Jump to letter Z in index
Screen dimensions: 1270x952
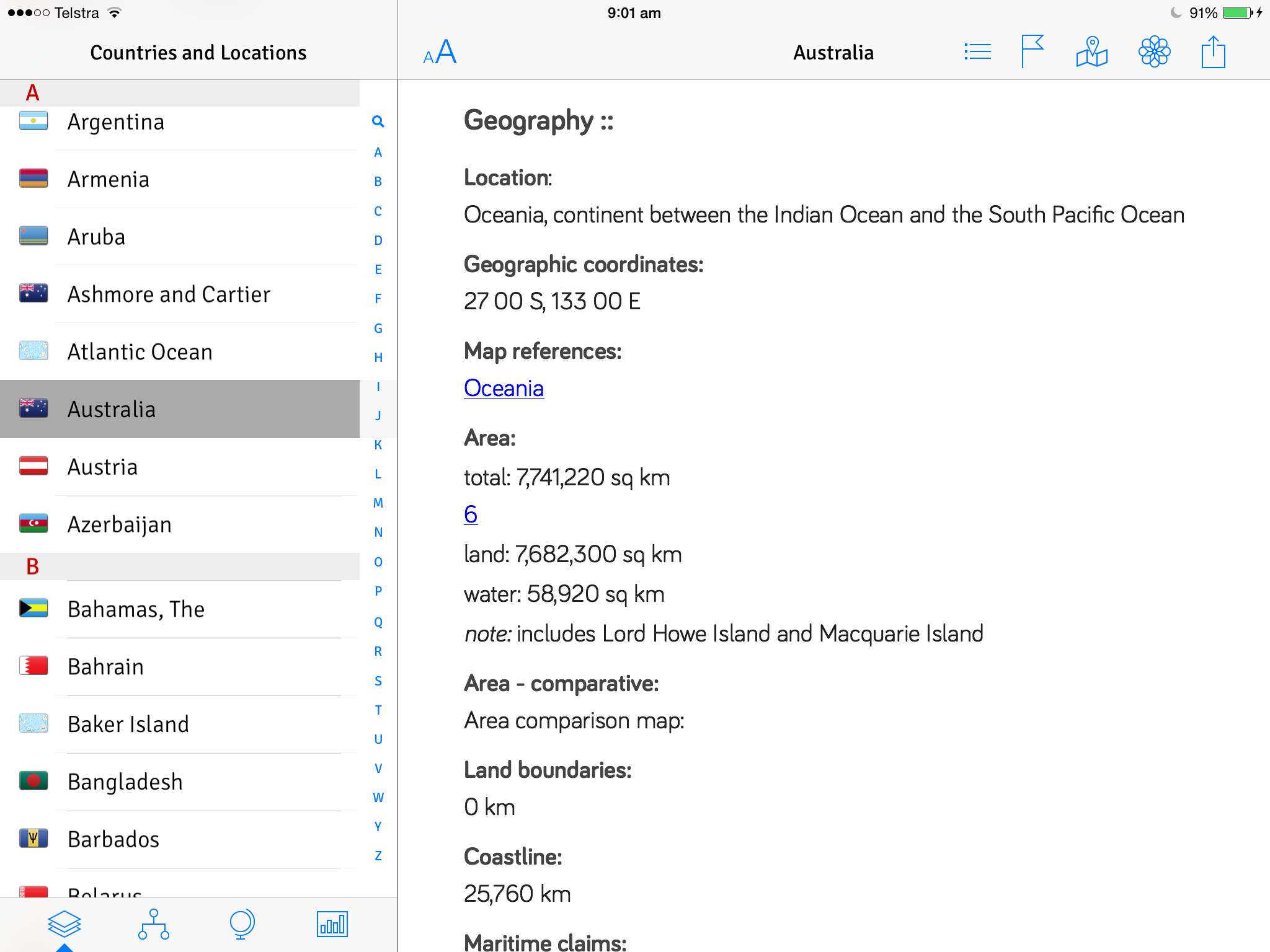[378, 856]
